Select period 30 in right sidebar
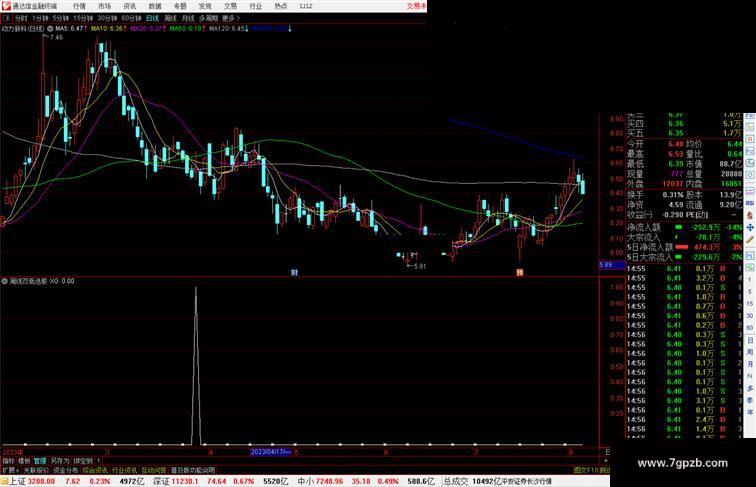The height and width of the screenshot is (487, 756). point(750,316)
